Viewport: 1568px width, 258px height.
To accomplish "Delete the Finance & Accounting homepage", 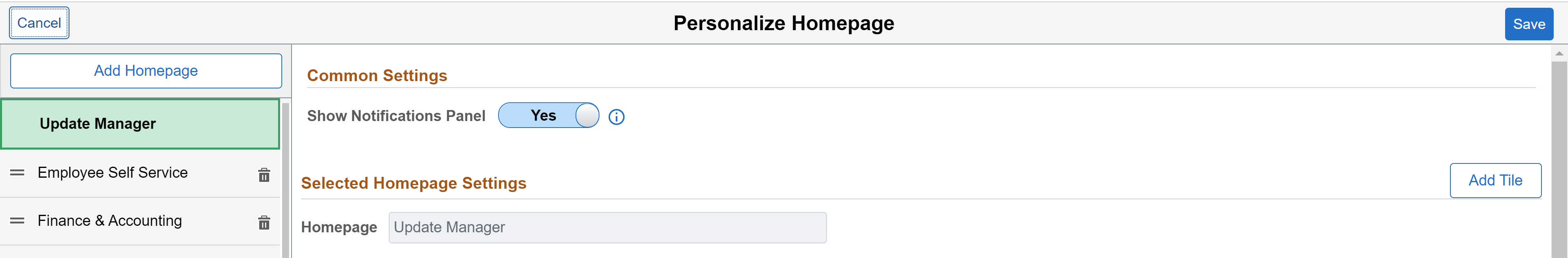I will [263, 223].
